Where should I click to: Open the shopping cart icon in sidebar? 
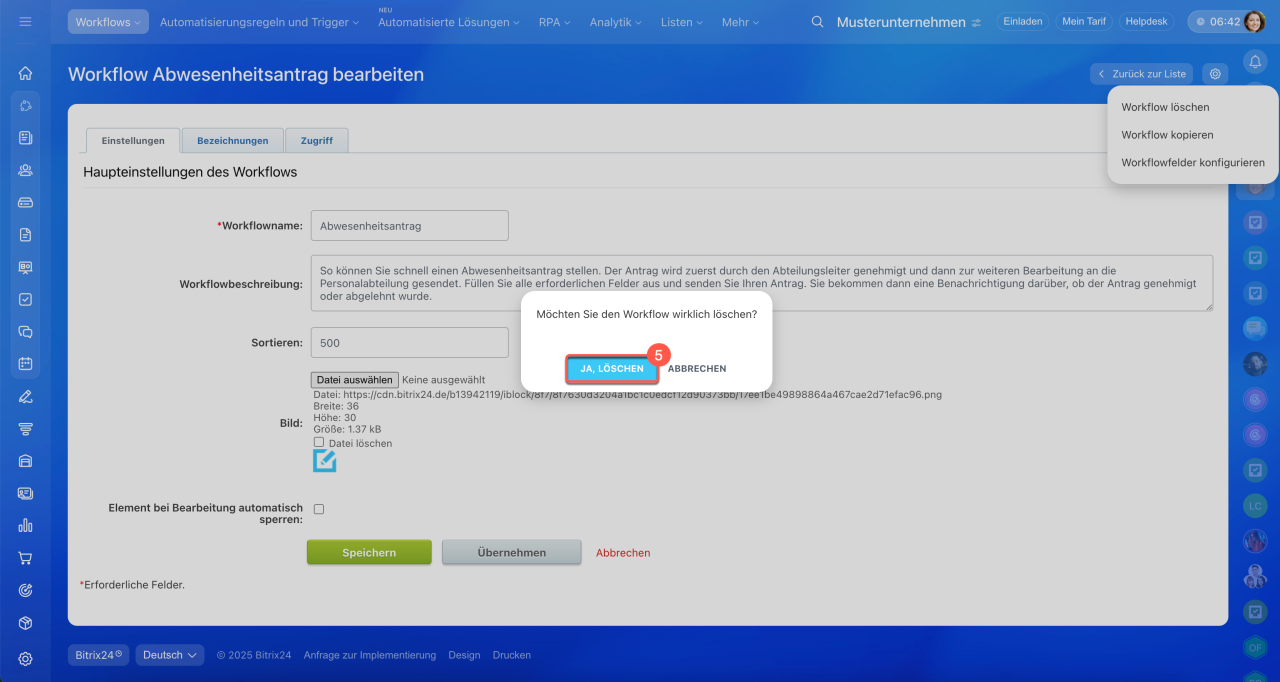click(x=26, y=558)
